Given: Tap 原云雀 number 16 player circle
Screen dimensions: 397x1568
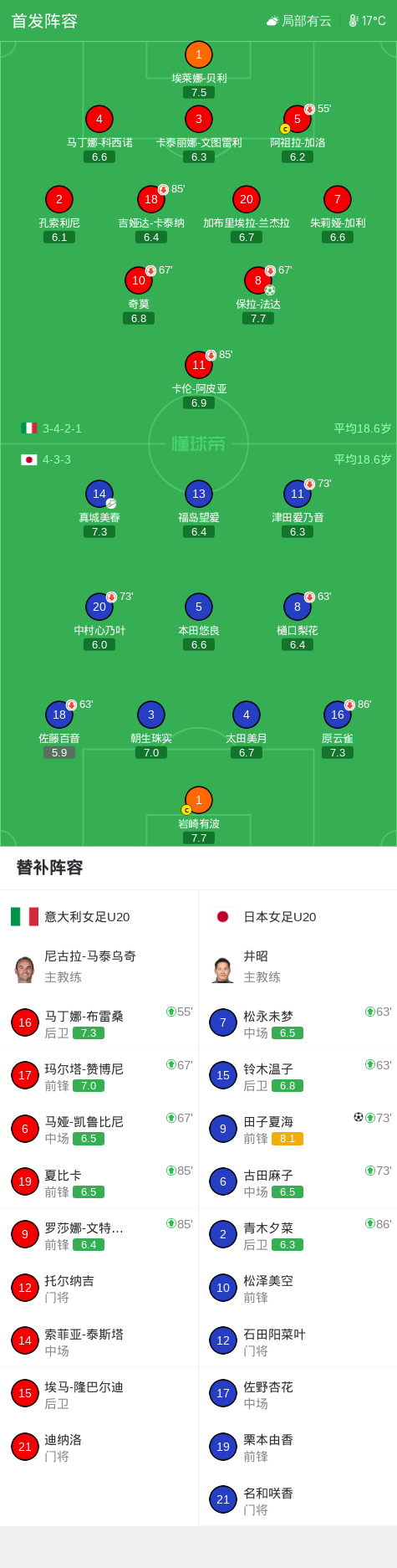Looking at the screenshot, I should [x=338, y=715].
